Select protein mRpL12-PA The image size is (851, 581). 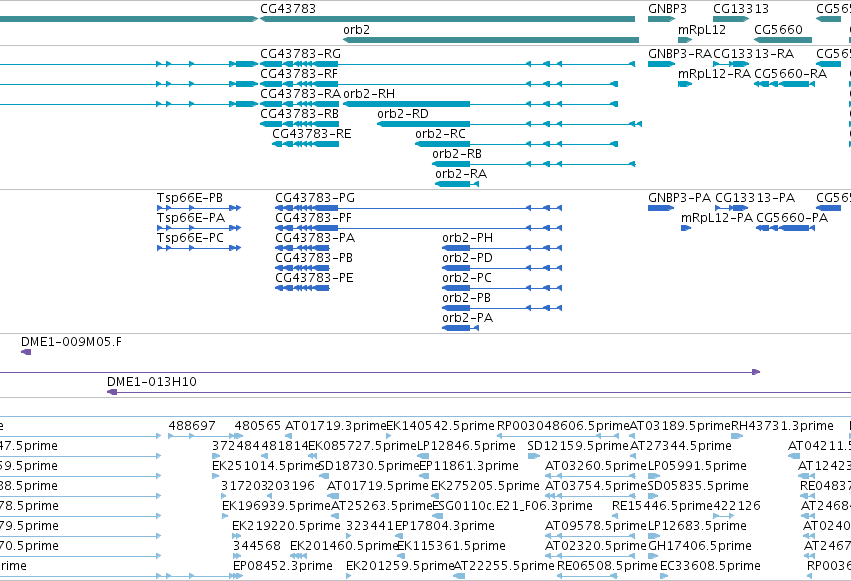click(x=686, y=228)
